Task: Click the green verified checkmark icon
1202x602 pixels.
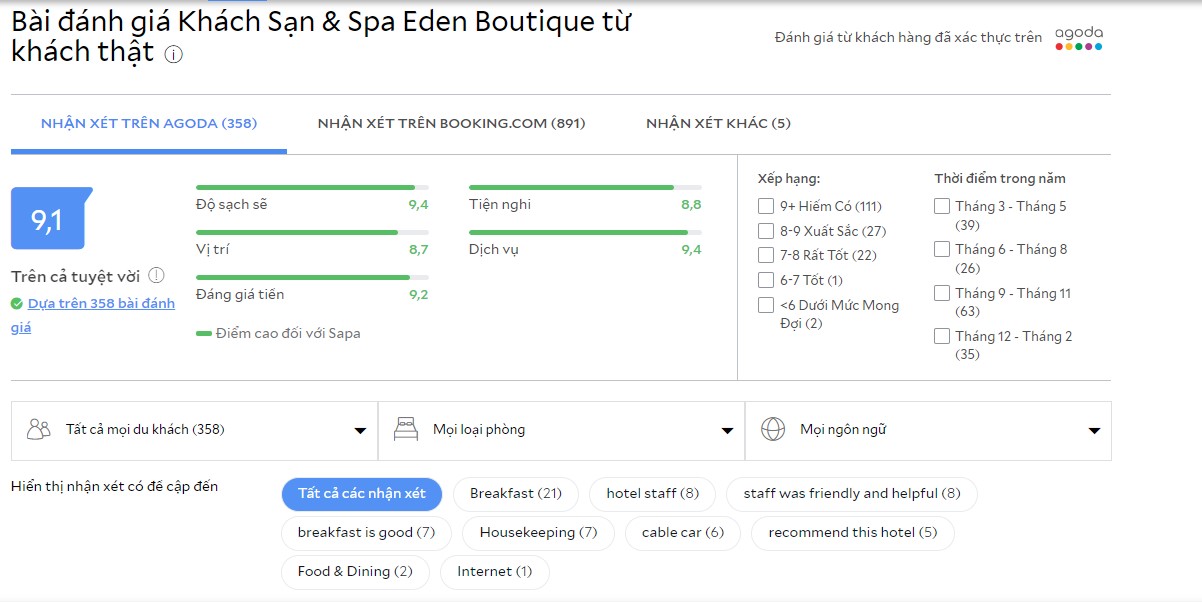Action: point(17,304)
